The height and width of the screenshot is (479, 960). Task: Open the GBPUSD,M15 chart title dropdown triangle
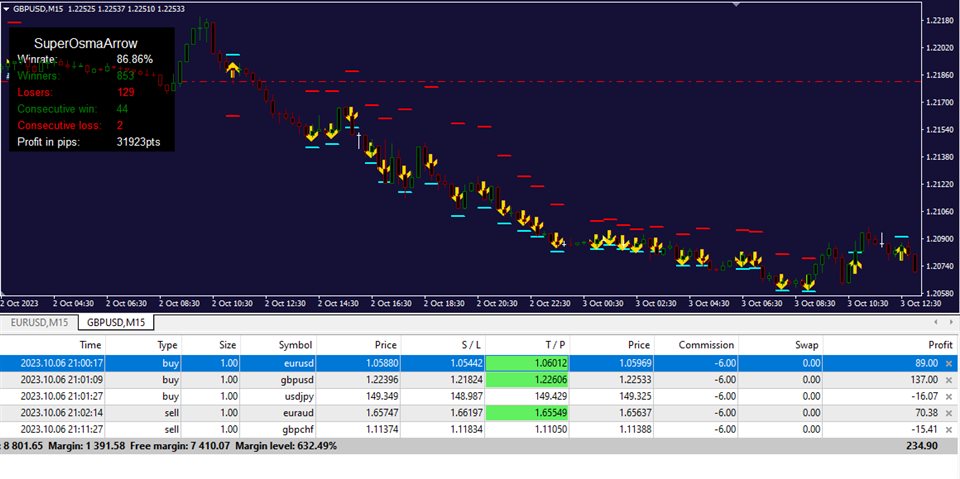coord(6,8)
